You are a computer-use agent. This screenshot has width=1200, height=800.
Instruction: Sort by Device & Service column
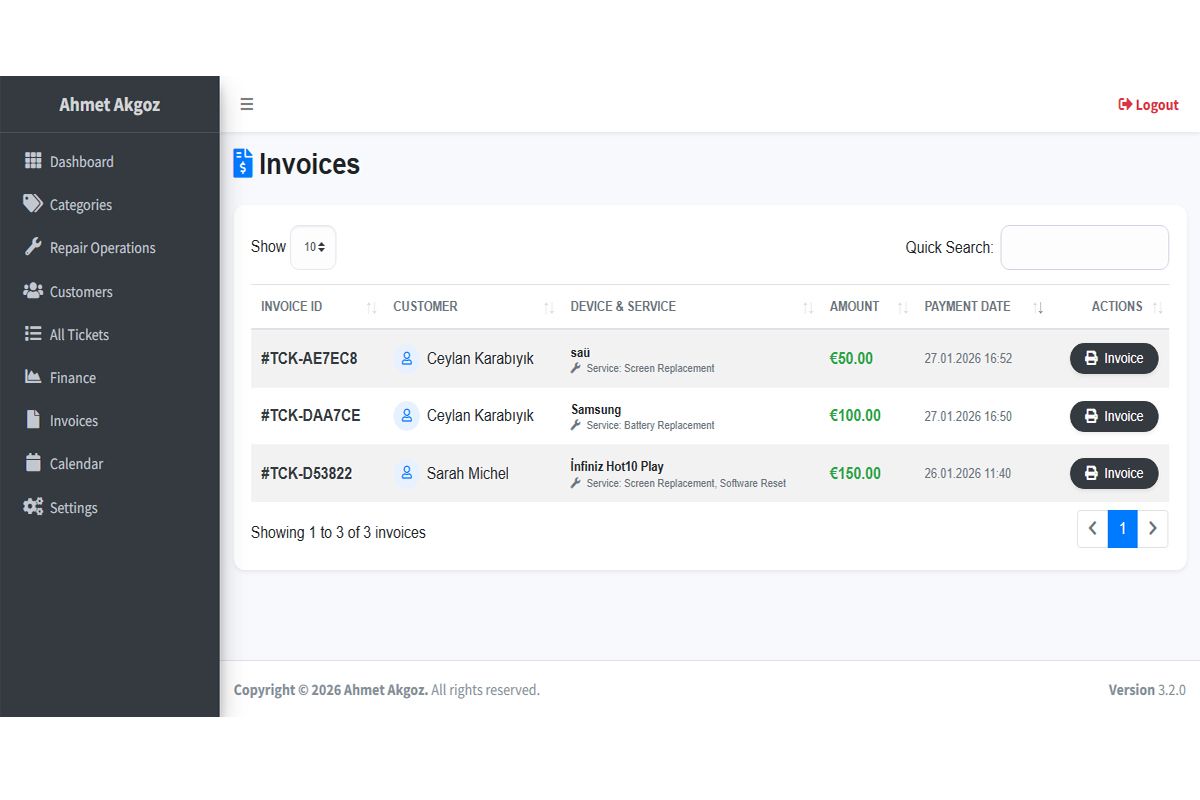point(690,307)
